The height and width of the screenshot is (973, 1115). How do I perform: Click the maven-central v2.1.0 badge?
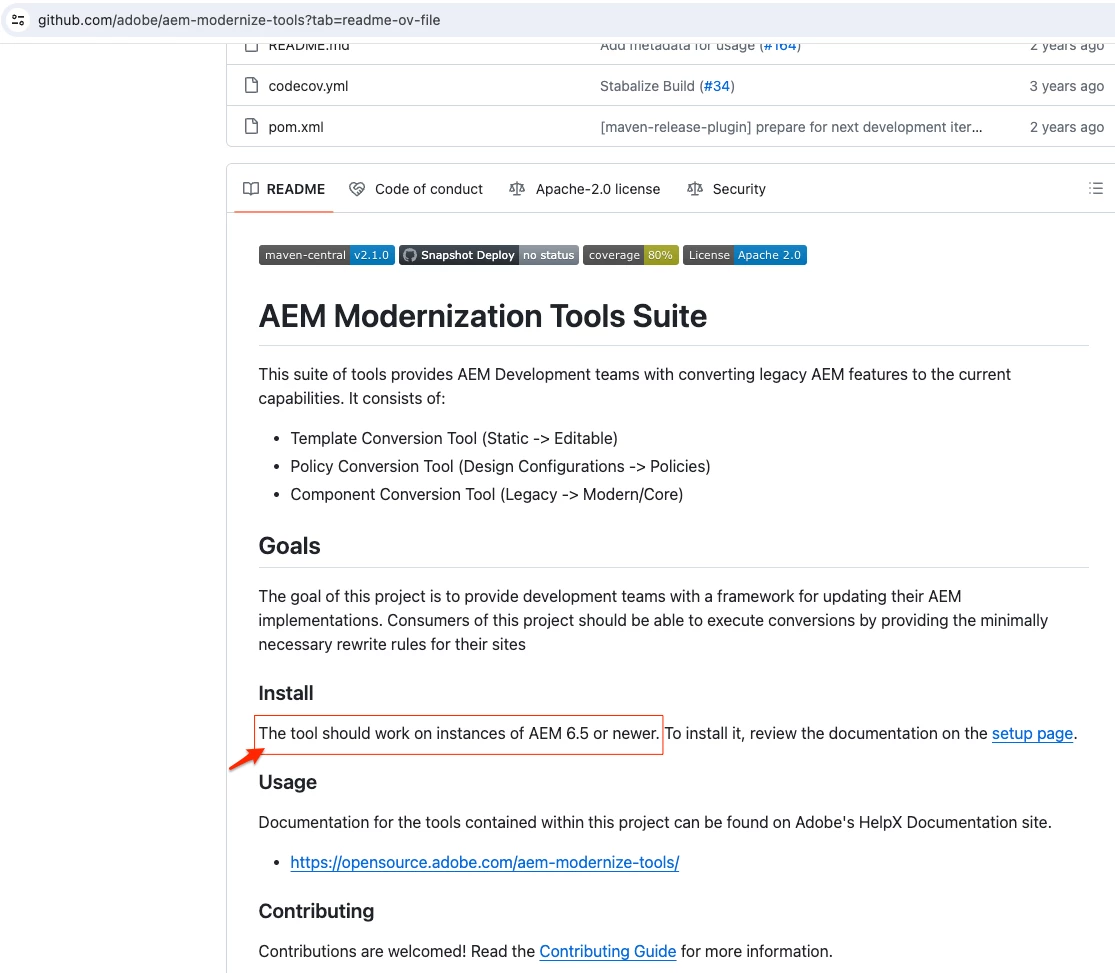[x=326, y=255]
